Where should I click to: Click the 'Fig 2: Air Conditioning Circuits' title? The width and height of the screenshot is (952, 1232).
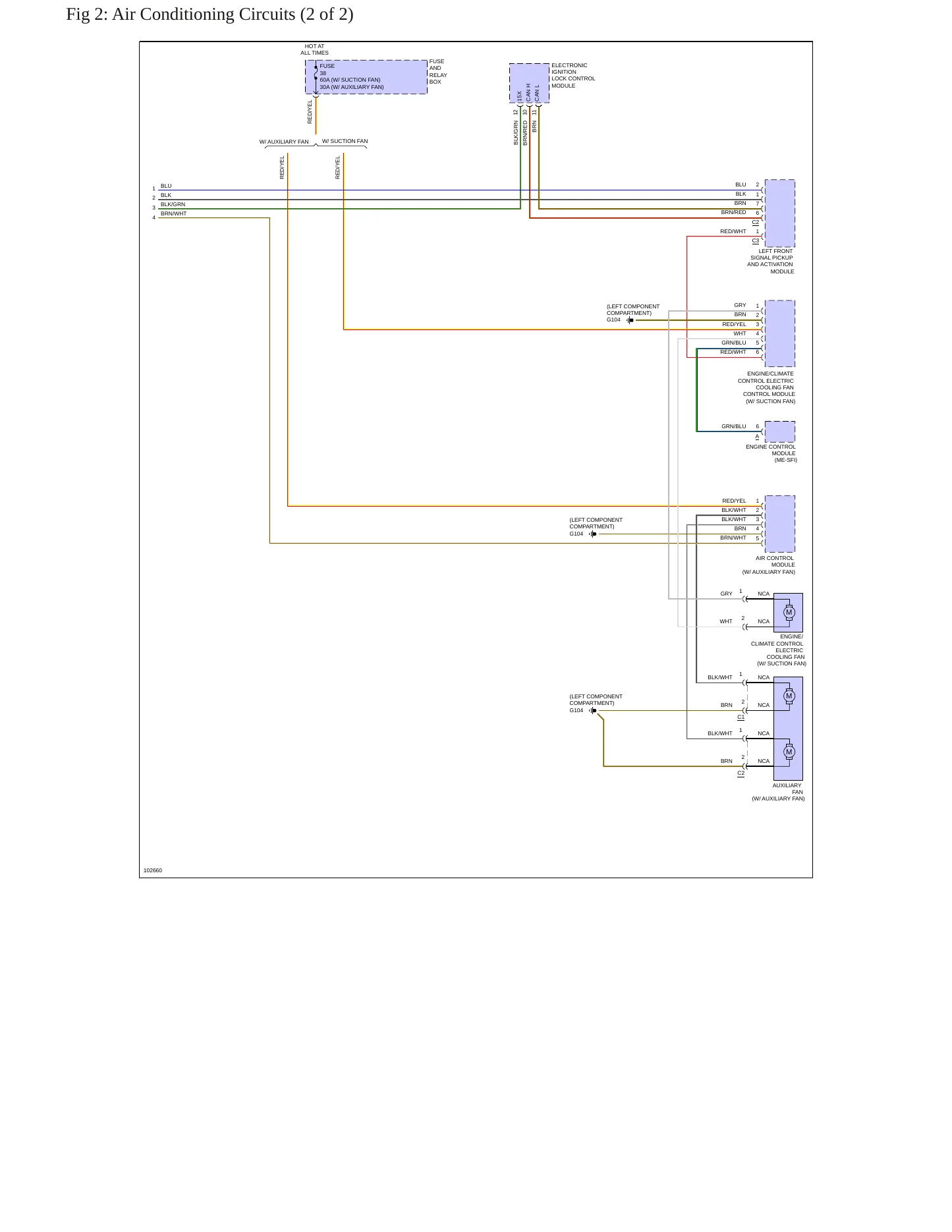(210, 14)
